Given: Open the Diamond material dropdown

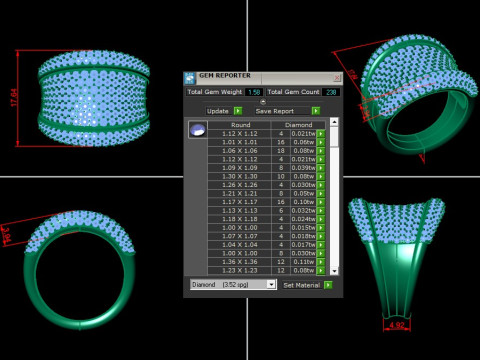Looking at the screenshot, I should pyautogui.click(x=271, y=284).
